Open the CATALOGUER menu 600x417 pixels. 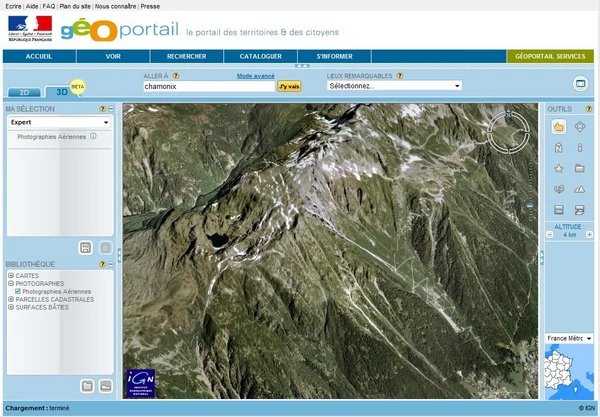point(261,56)
